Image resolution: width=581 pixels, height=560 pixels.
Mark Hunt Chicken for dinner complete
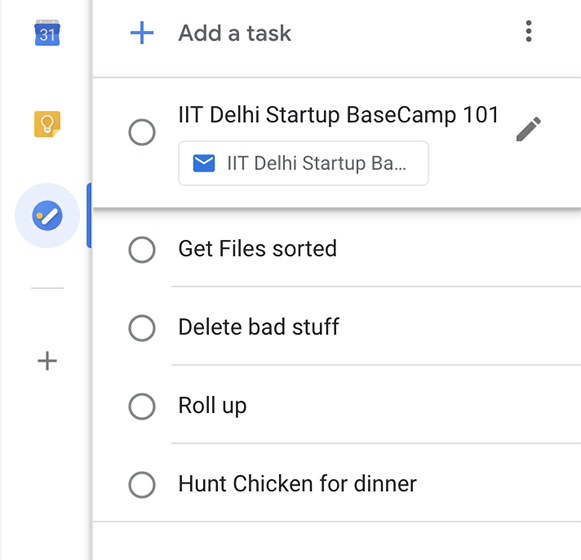[x=142, y=484]
